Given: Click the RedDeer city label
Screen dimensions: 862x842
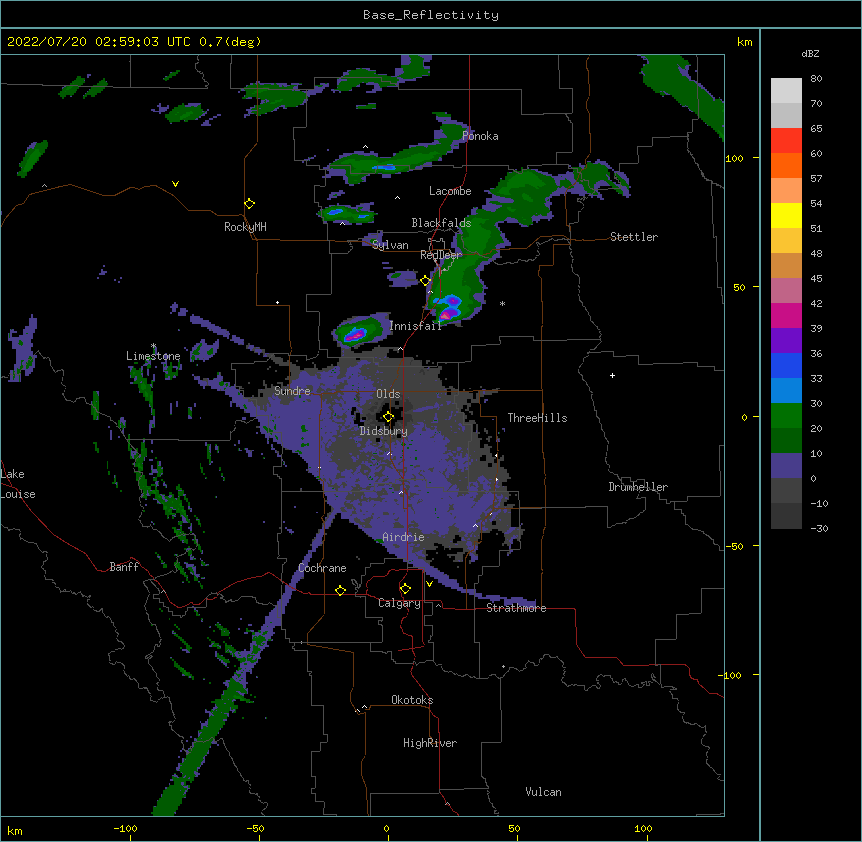Looking at the screenshot, I should tap(441, 255).
